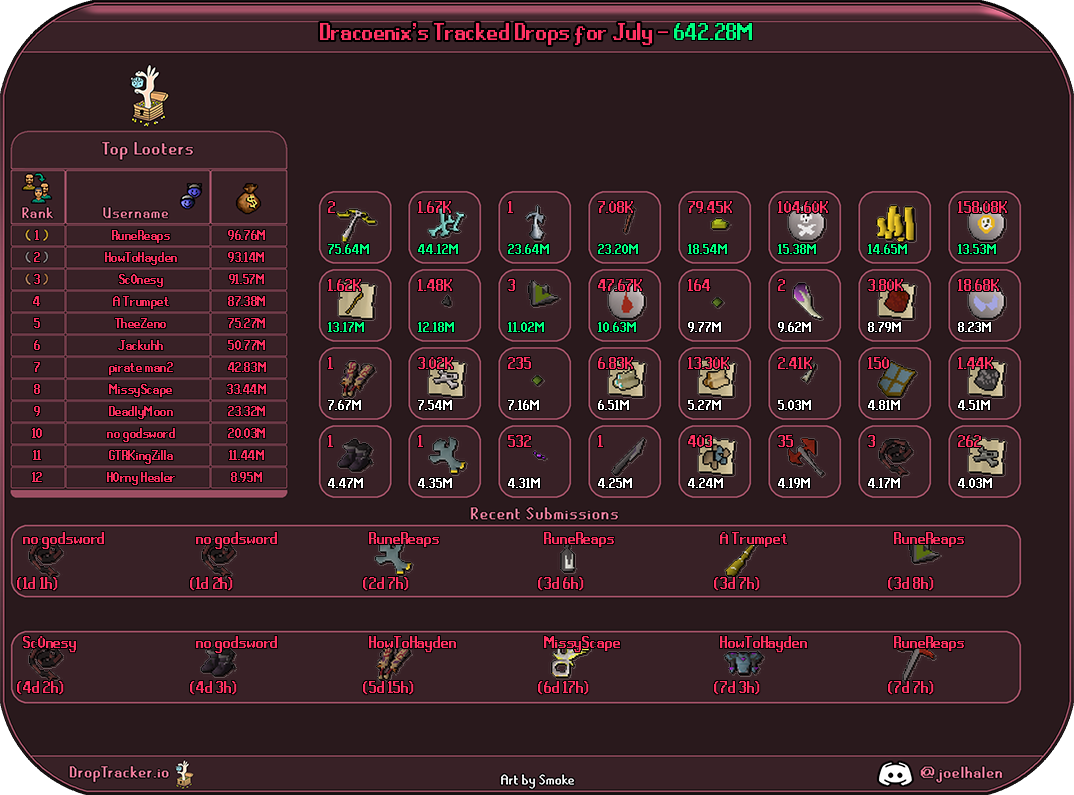Select the blood rune tile worth 10.63M
This screenshot has width=1074, height=795.
[x=625, y=305]
